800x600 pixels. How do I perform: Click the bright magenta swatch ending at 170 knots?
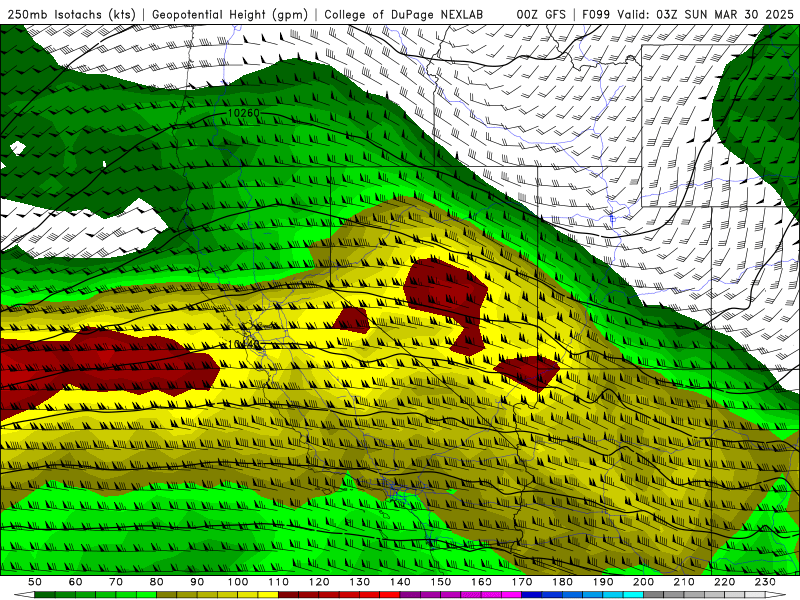point(512,595)
